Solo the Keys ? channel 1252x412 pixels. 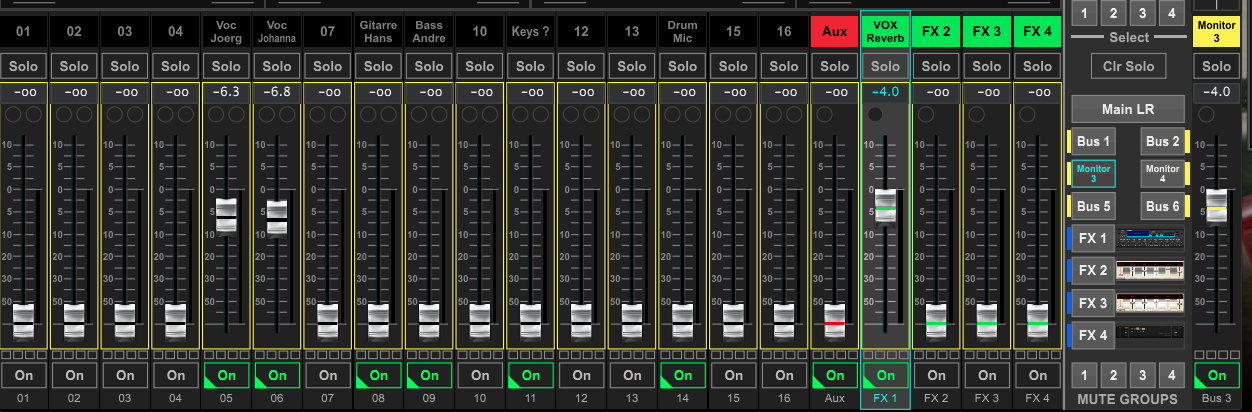tap(530, 66)
